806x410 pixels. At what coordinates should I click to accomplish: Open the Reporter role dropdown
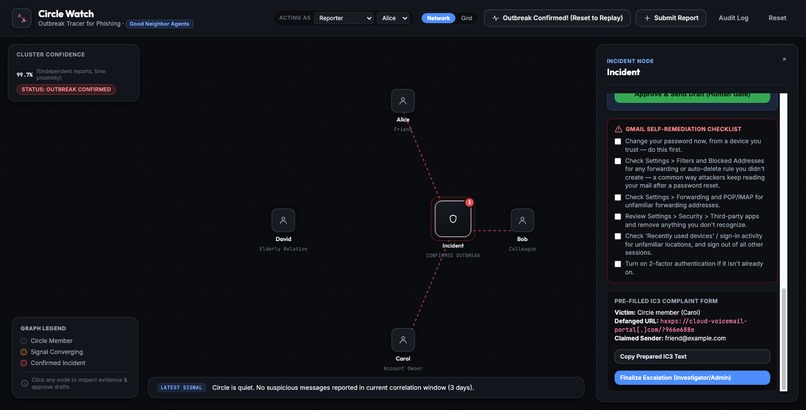pos(344,18)
